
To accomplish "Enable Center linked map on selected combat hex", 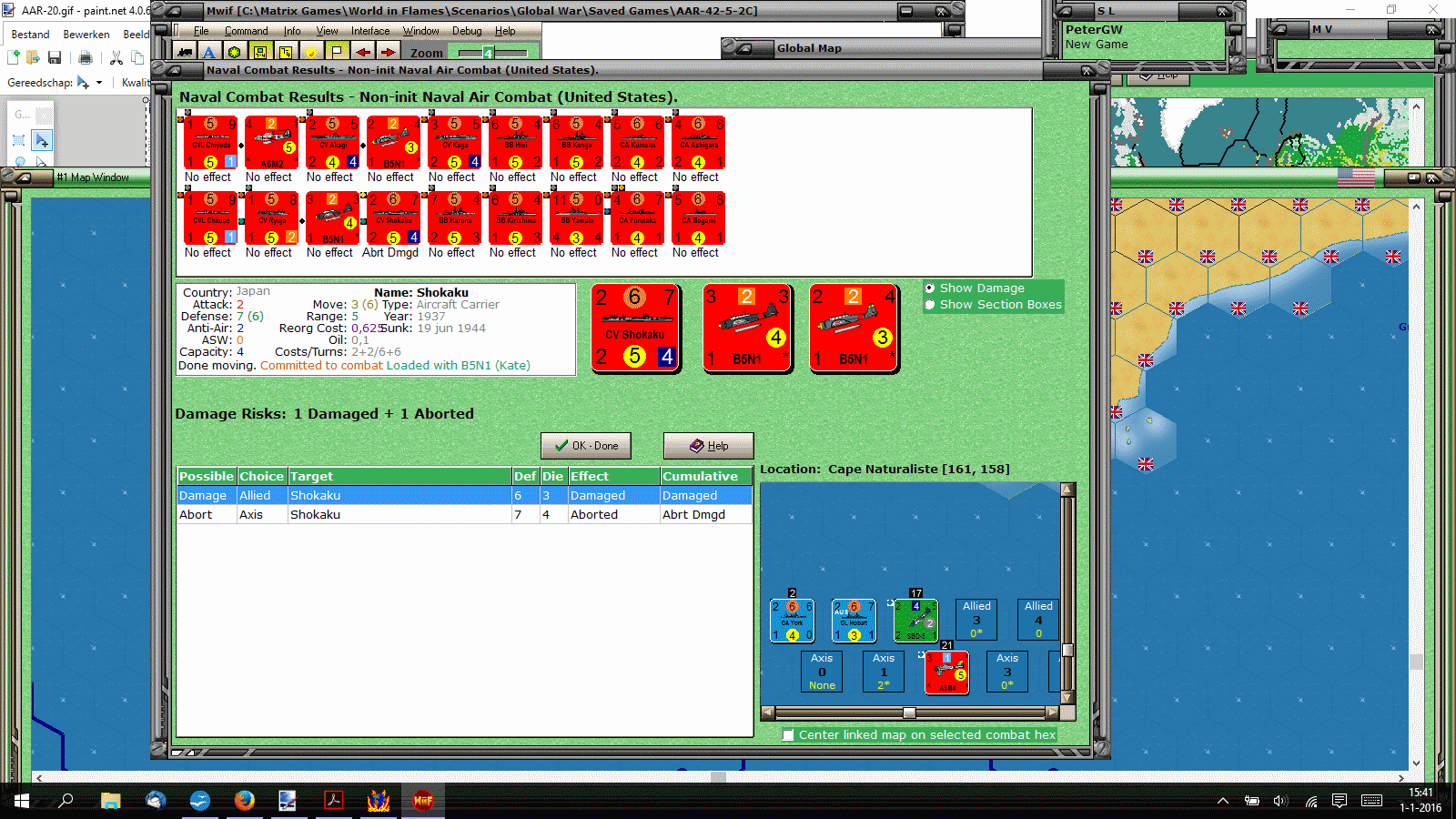I will pyautogui.click(x=788, y=735).
